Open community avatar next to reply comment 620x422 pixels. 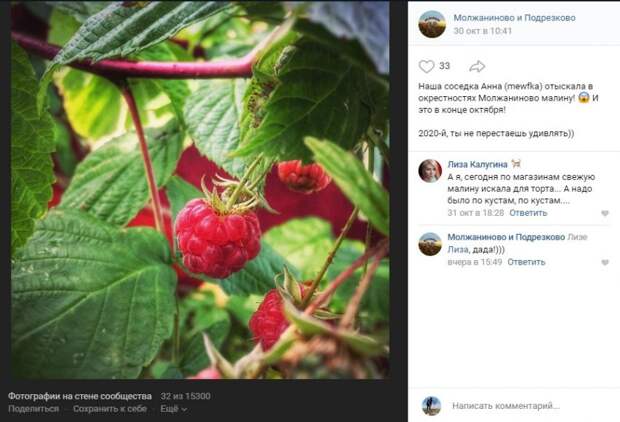click(430, 244)
